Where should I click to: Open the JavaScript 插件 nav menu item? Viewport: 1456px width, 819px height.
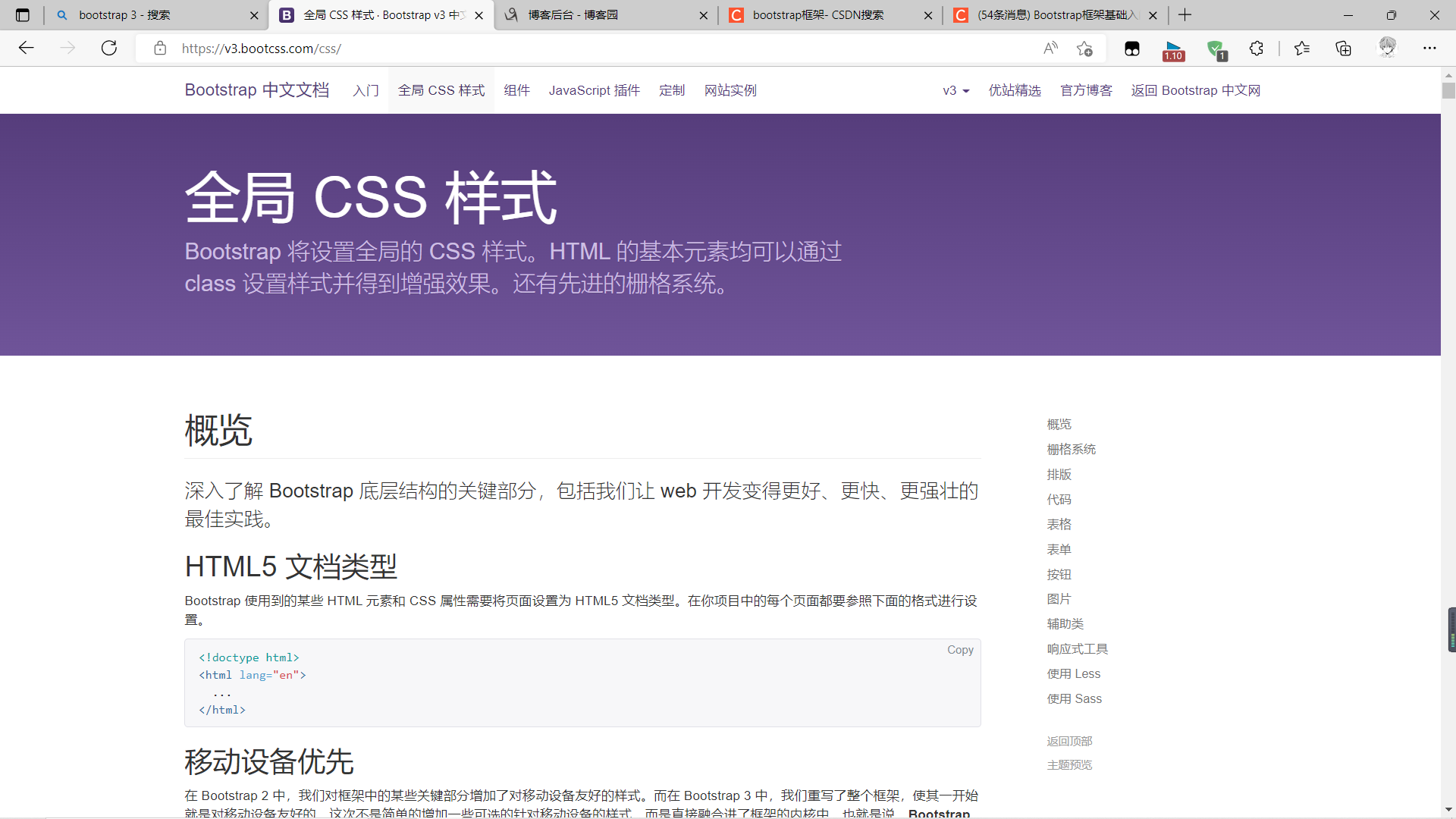594,91
